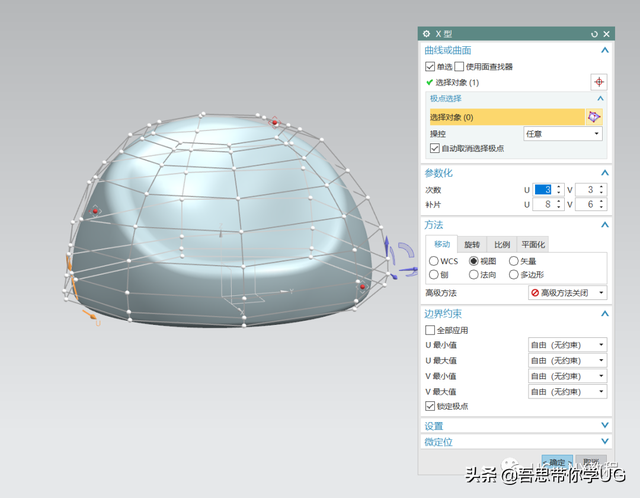Click the red prohibition icon in 高级方法关闭
This screenshot has width=640, height=498.
(x=535, y=293)
